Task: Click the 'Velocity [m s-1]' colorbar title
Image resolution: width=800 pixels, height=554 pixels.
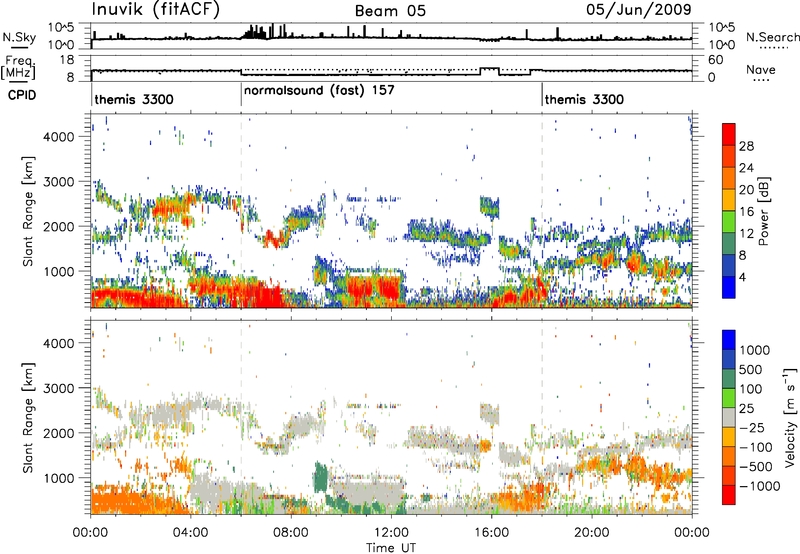Action: pyautogui.click(x=790, y=417)
